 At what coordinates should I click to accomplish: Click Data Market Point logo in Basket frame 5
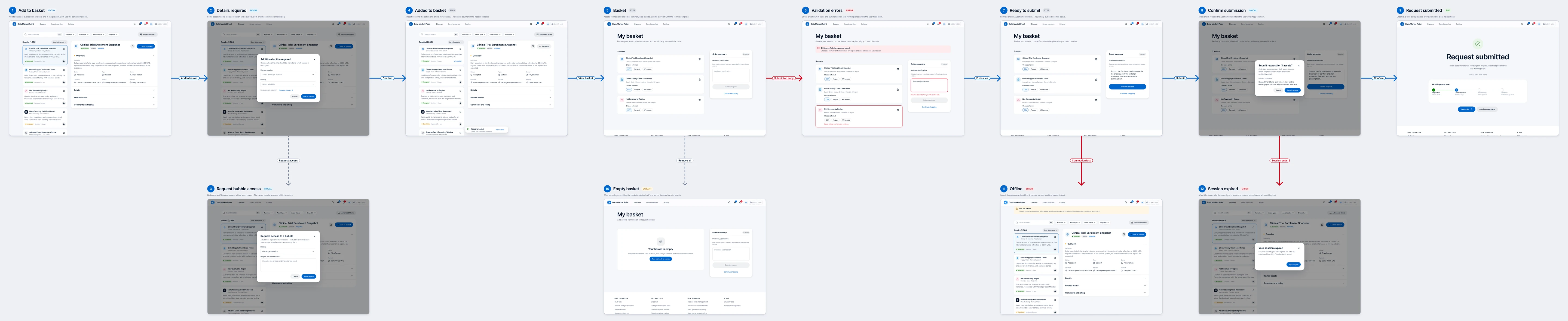tap(618, 24)
